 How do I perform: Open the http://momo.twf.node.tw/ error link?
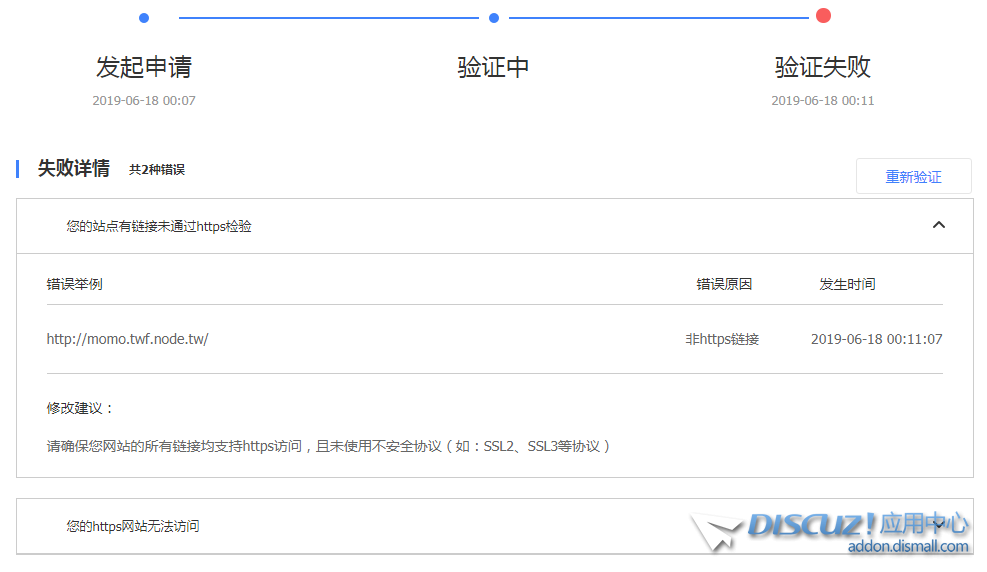127,339
